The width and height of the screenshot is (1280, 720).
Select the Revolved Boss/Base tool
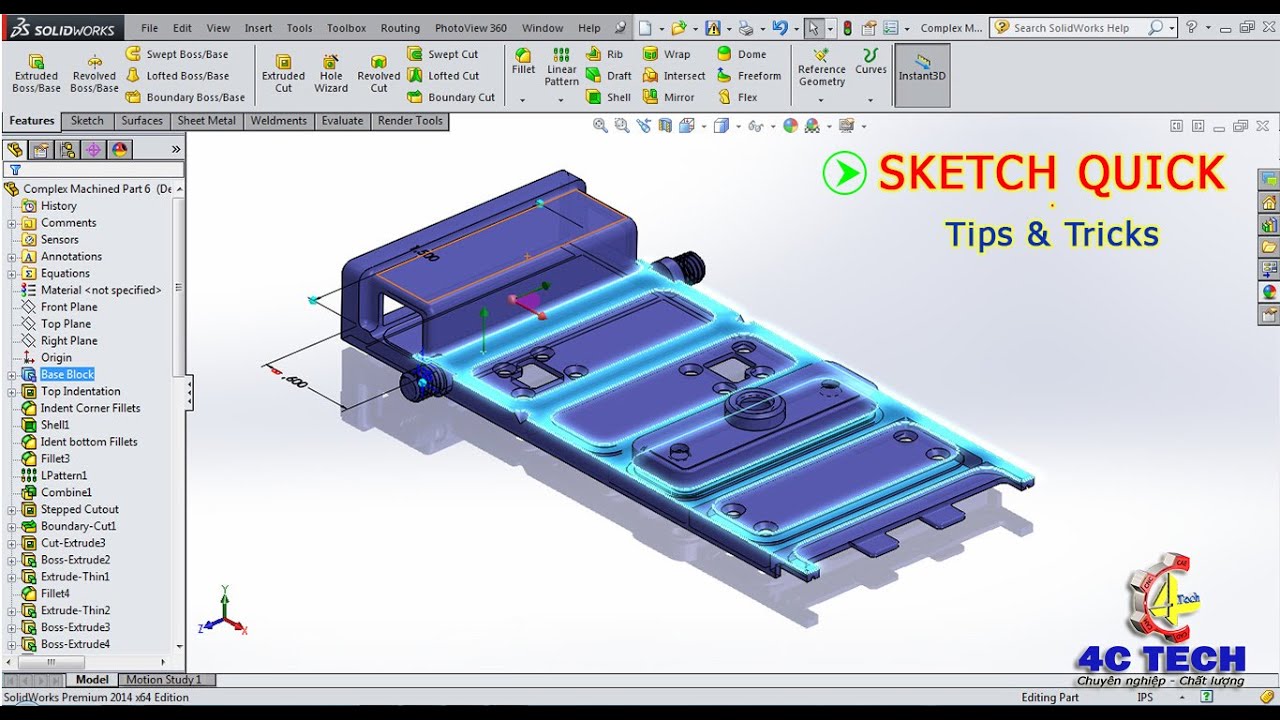coord(94,75)
